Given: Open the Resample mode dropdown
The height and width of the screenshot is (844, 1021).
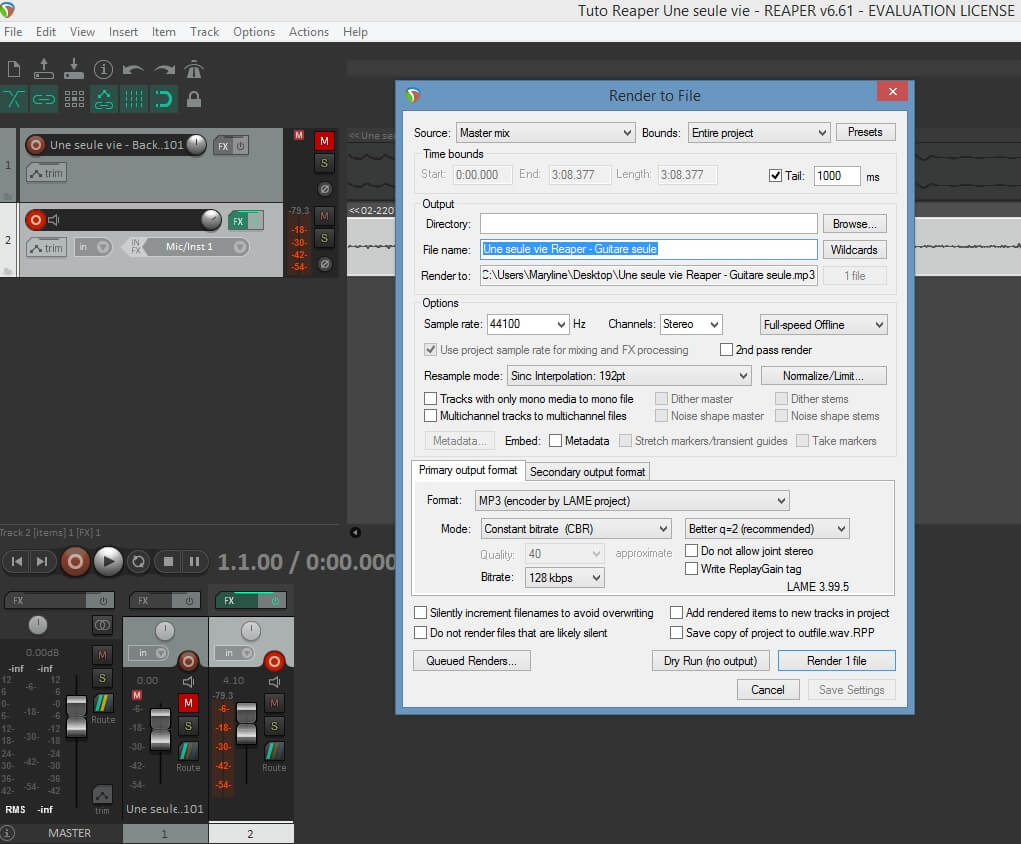Looking at the screenshot, I should (x=629, y=376).
